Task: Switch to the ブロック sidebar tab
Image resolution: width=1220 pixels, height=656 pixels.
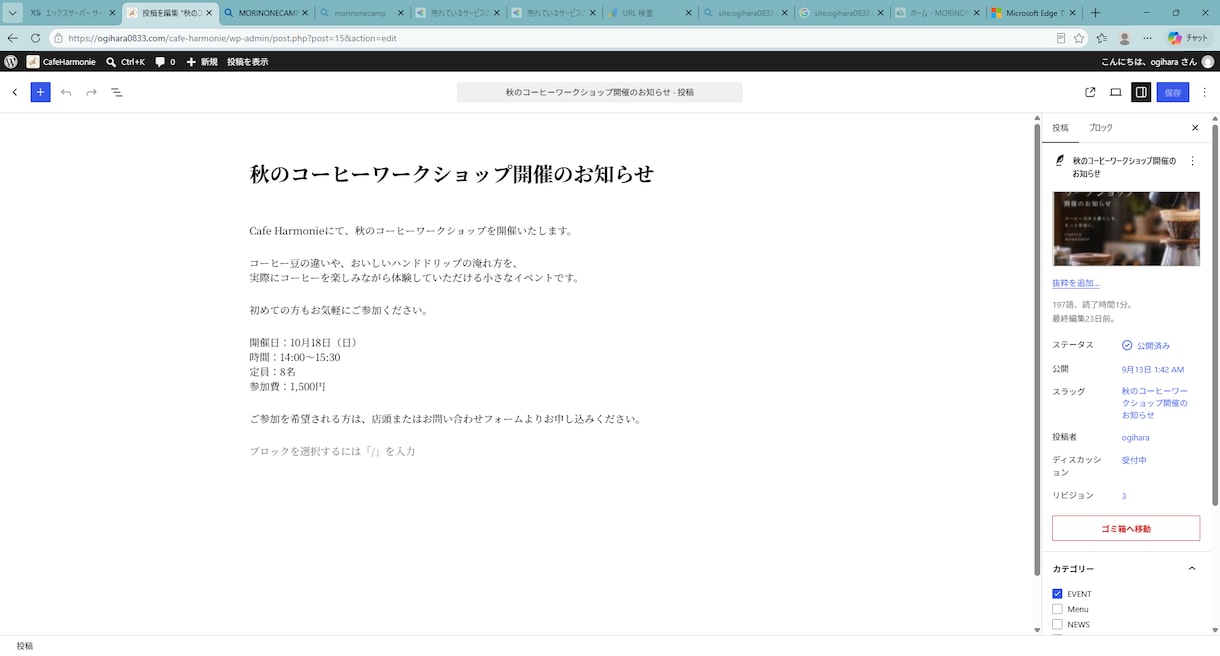Action: click(x=1101, y=128)
